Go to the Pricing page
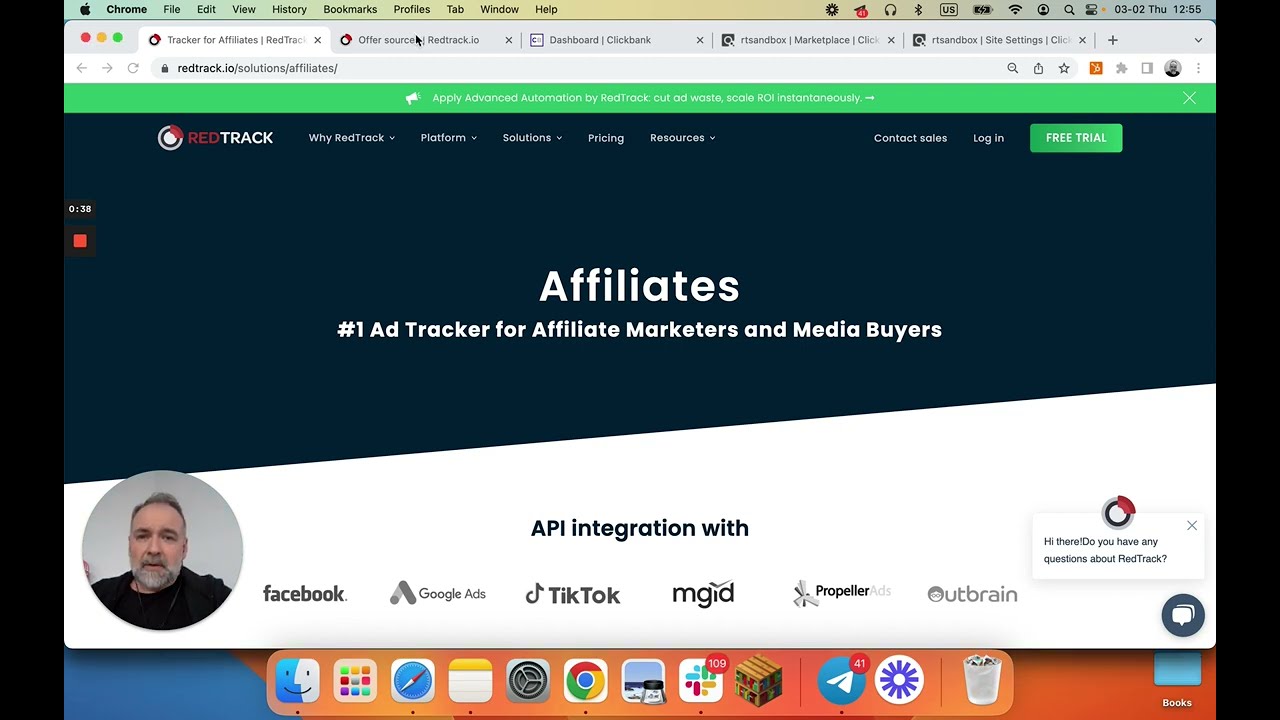The height and width of the screenshot is (720, 1280). pos(606,138)
